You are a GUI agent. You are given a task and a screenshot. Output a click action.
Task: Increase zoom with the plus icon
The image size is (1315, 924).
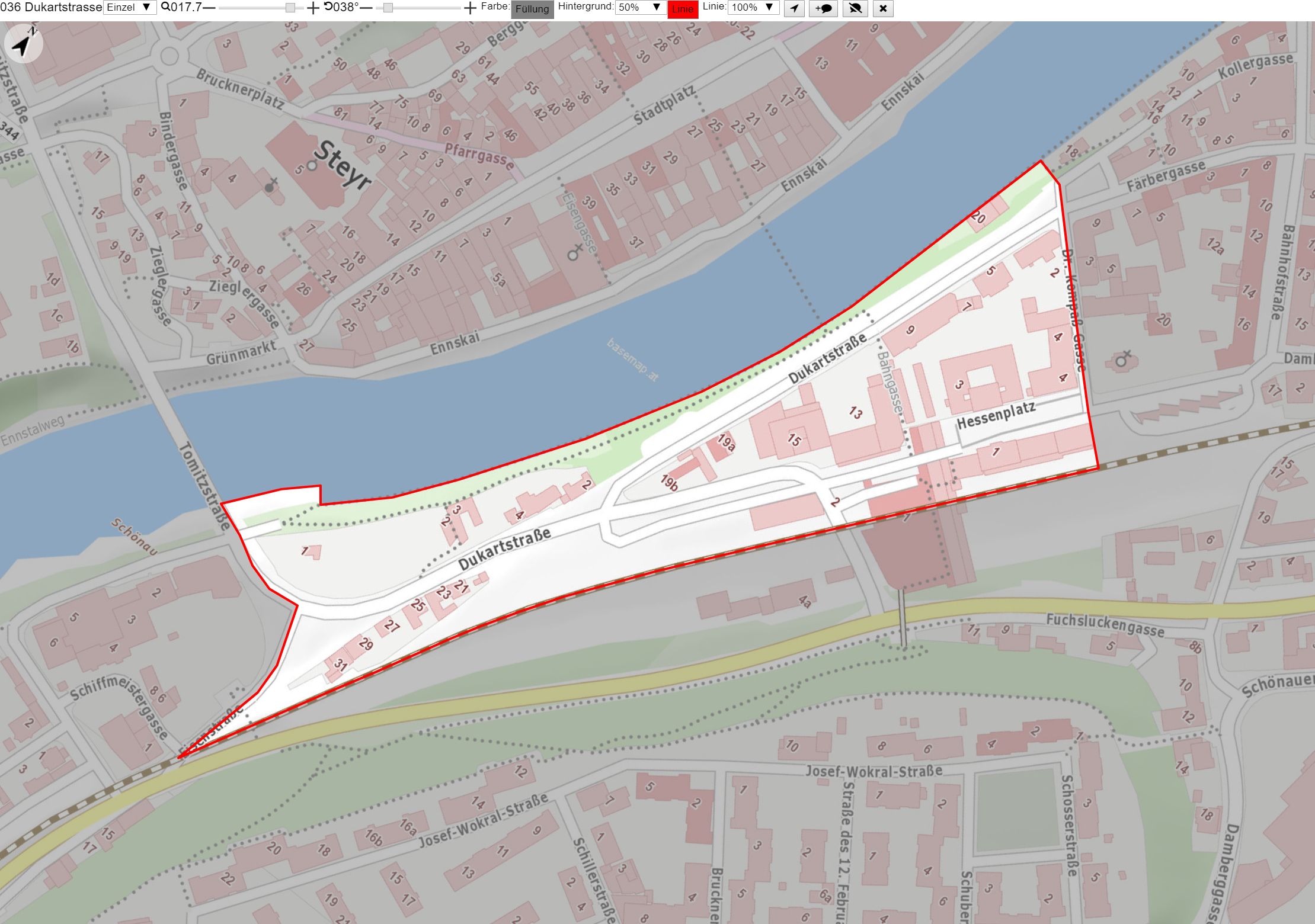tap(313, 8)
